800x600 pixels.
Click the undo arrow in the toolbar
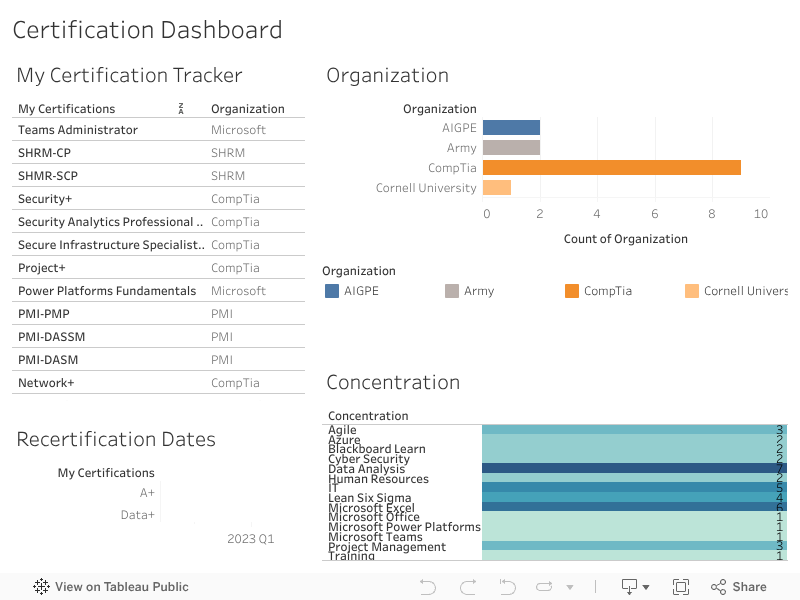(x=428, y=587)
